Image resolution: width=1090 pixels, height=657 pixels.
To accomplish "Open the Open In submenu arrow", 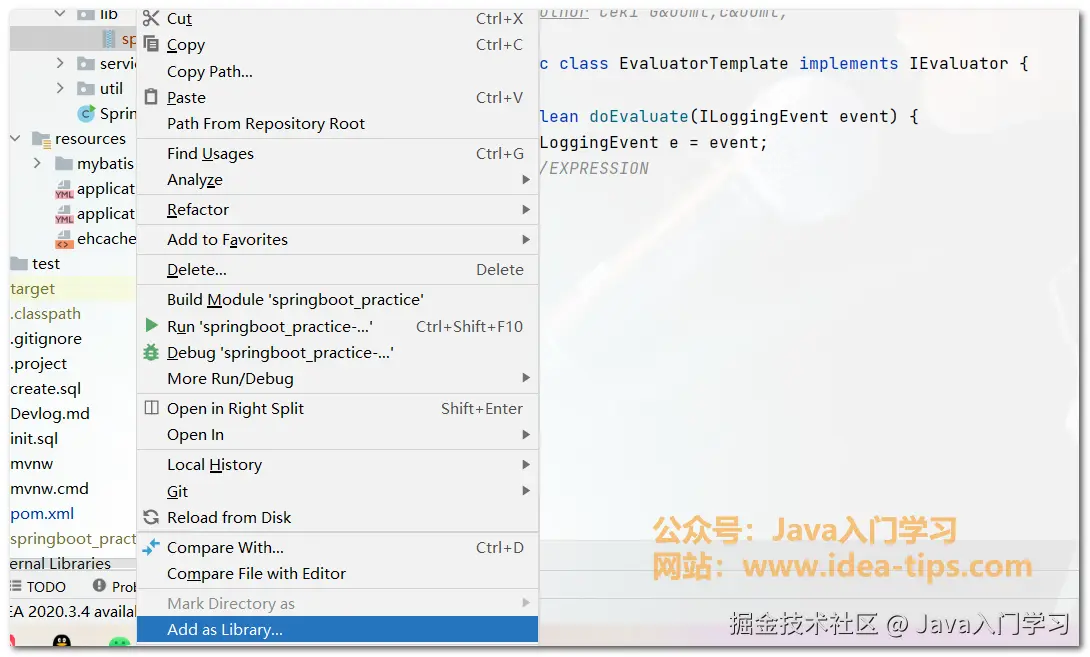I will [x=526, y=435].
